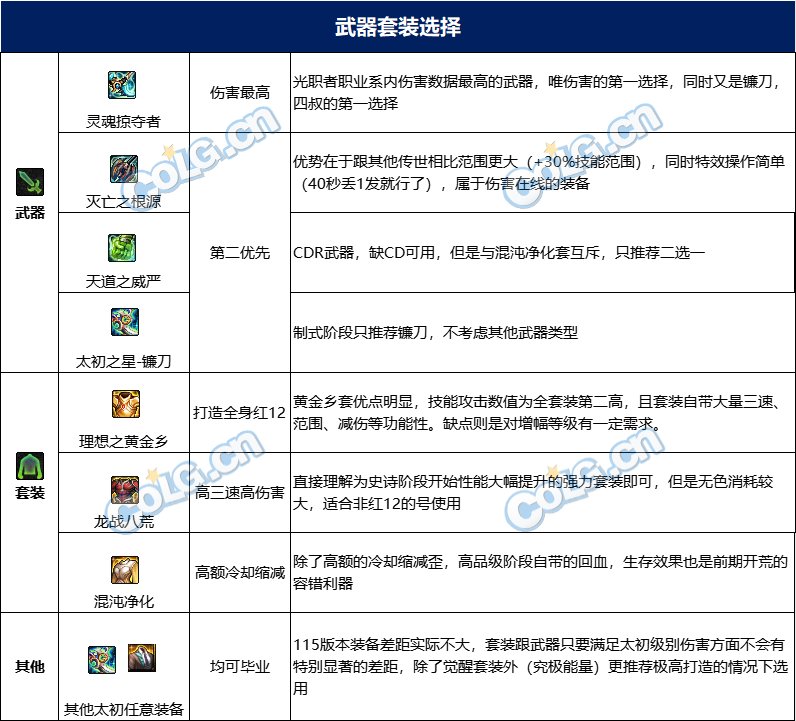Screen dimensions: 796x721
Task: Select the 灭亡之根源 weapon icon
Action: coord(123,167)
